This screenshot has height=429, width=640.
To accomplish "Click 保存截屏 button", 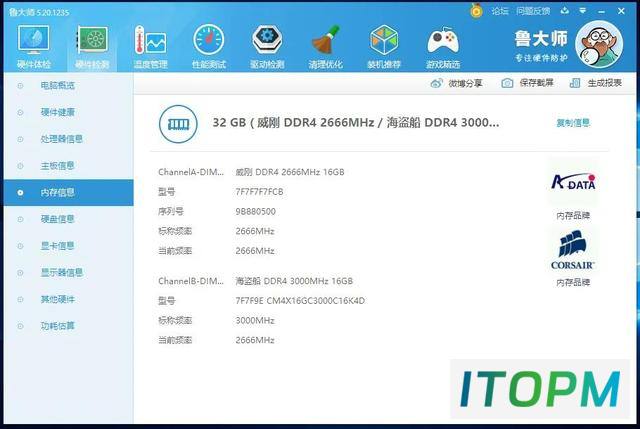I will click(527, 83).
